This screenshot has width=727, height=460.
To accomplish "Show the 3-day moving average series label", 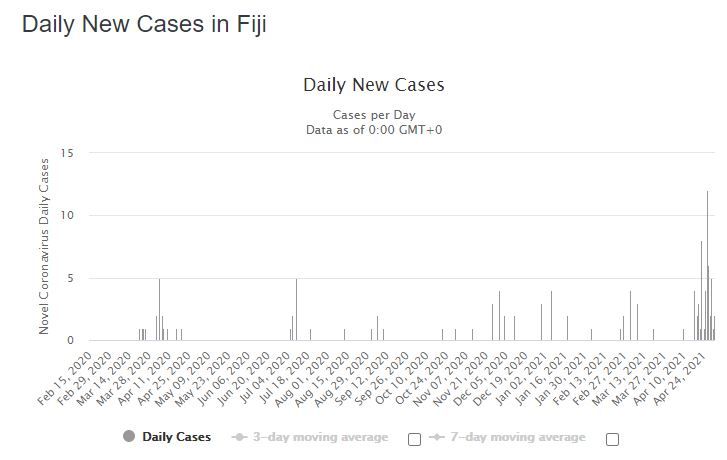I will (320, 437).
